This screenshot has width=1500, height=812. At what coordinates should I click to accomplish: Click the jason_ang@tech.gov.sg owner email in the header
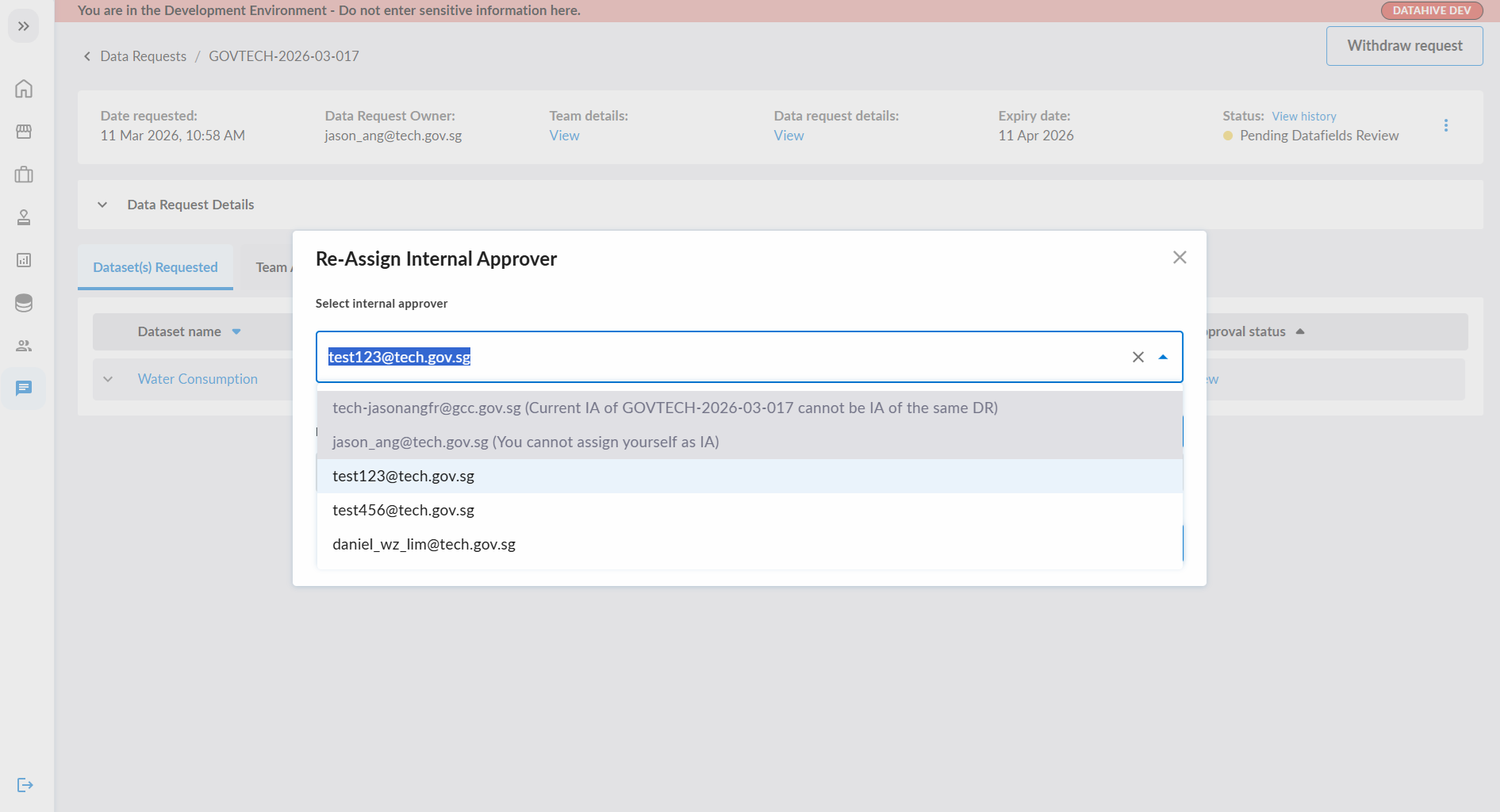click(393, 136)
